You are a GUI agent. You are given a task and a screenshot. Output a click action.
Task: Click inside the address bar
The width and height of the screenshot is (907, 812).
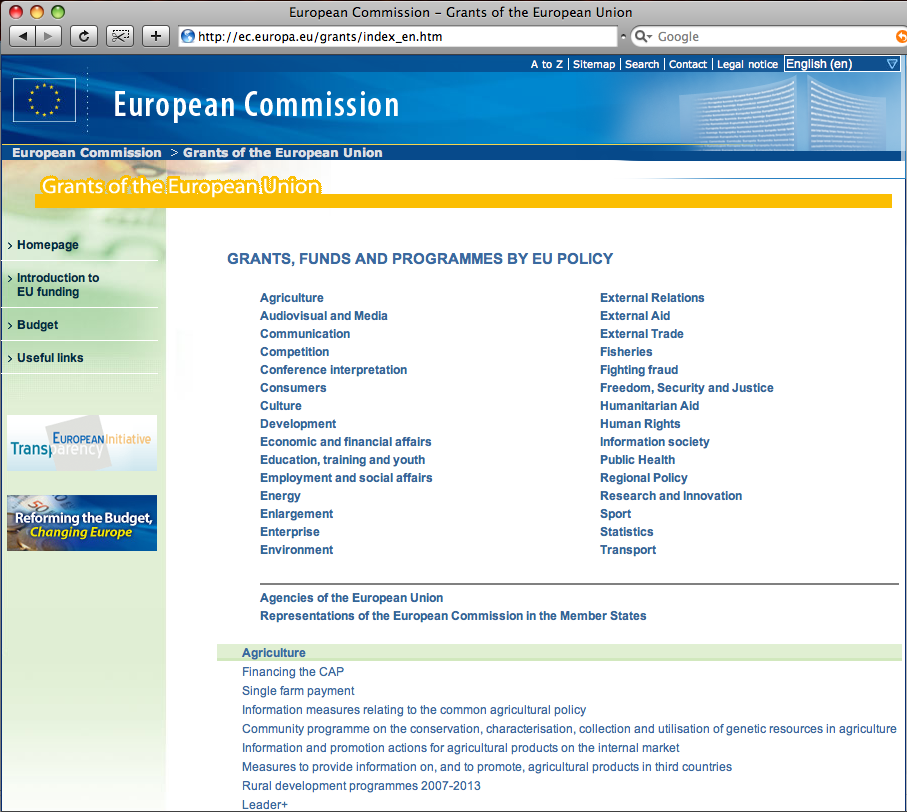(x=400, y=36)
